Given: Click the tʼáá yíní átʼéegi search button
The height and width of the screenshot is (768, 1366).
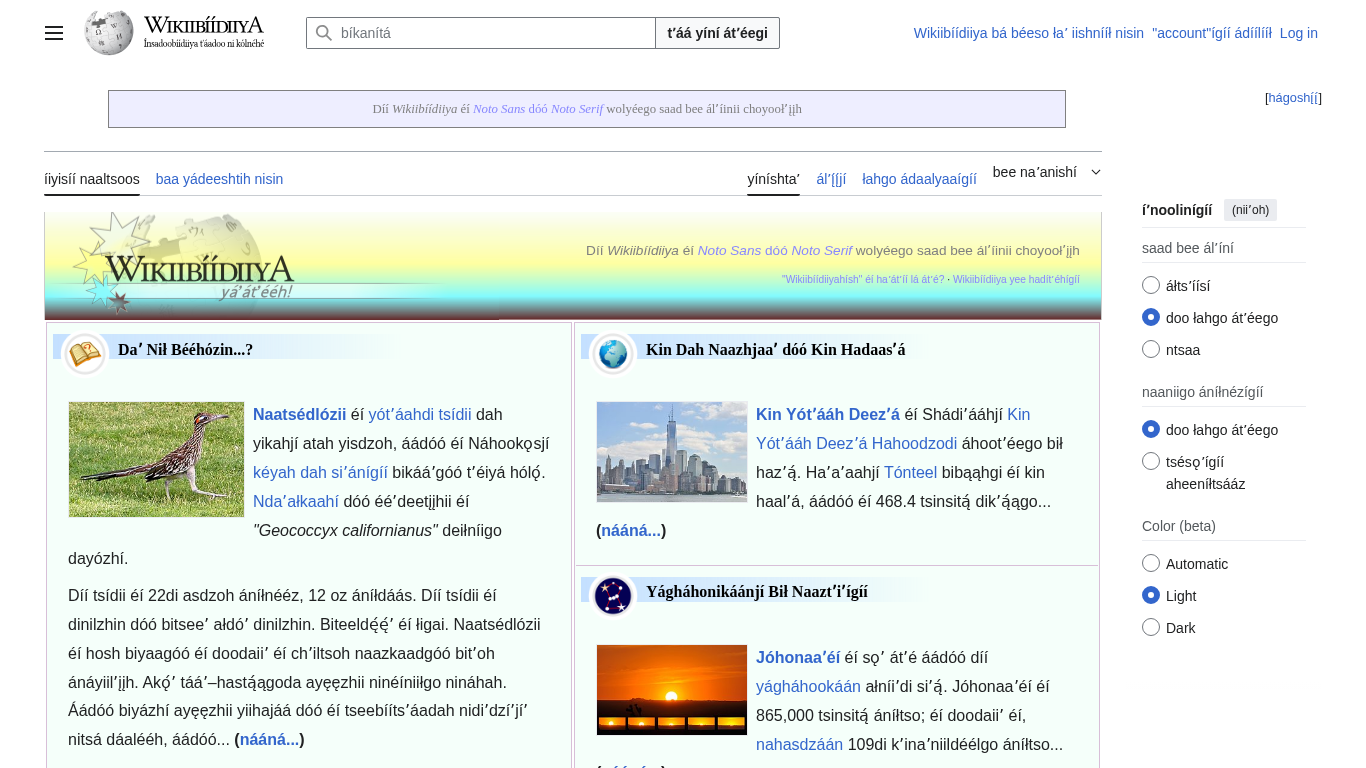Looking at the screenshot, I should tap(717, 33).
